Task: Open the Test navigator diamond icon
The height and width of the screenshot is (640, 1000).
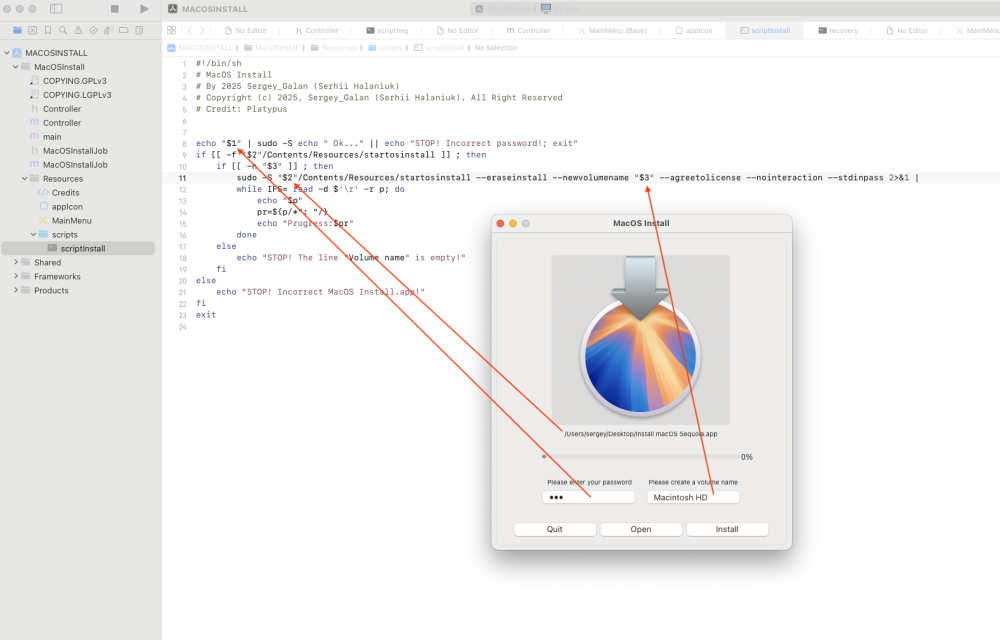Action: 94,30
